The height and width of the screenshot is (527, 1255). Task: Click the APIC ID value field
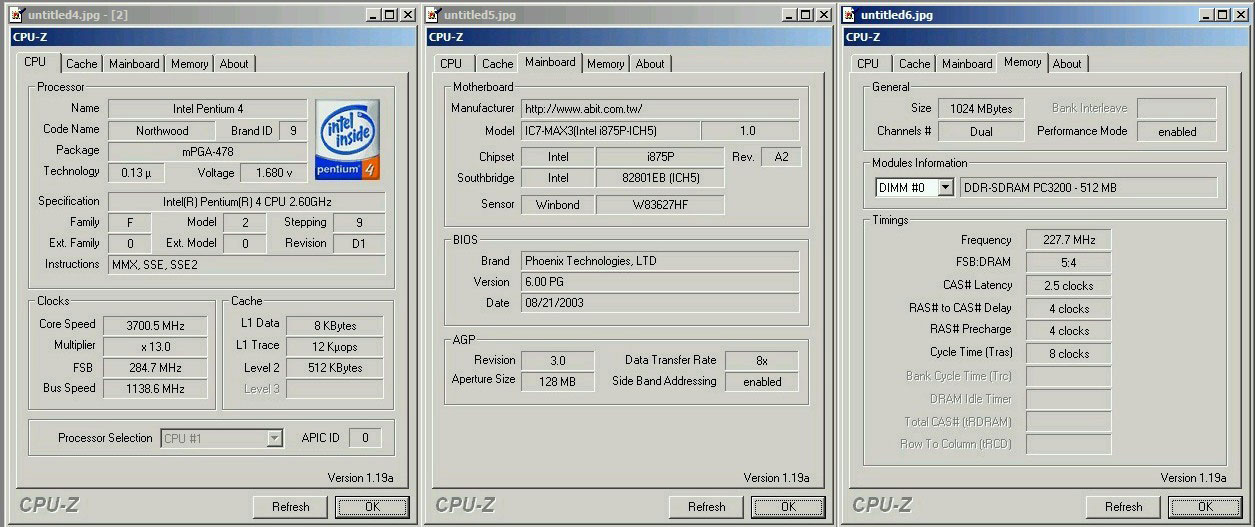[365, 438]
